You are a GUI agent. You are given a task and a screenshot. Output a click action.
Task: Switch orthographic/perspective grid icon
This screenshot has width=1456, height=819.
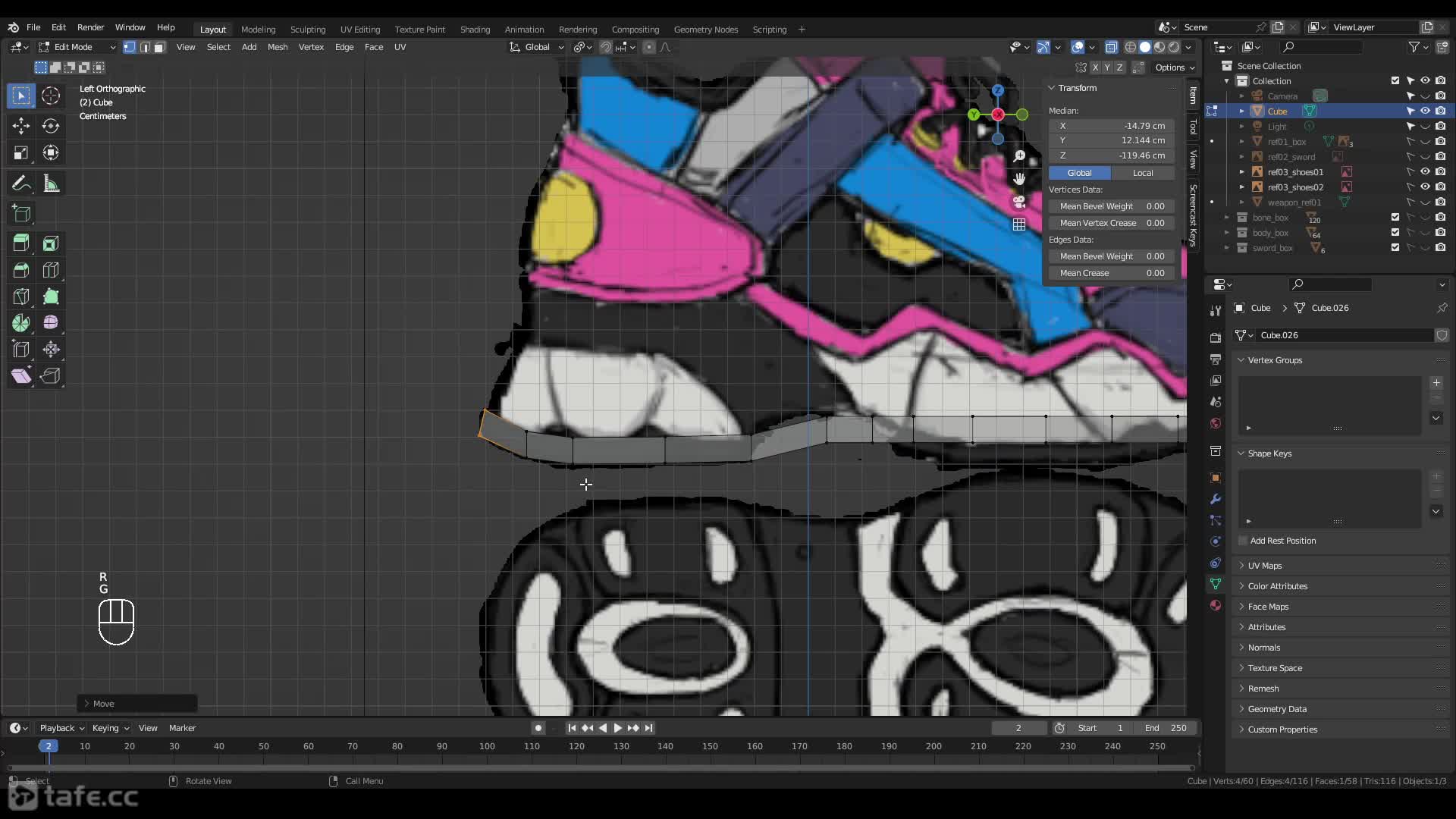click(1019, 224)
